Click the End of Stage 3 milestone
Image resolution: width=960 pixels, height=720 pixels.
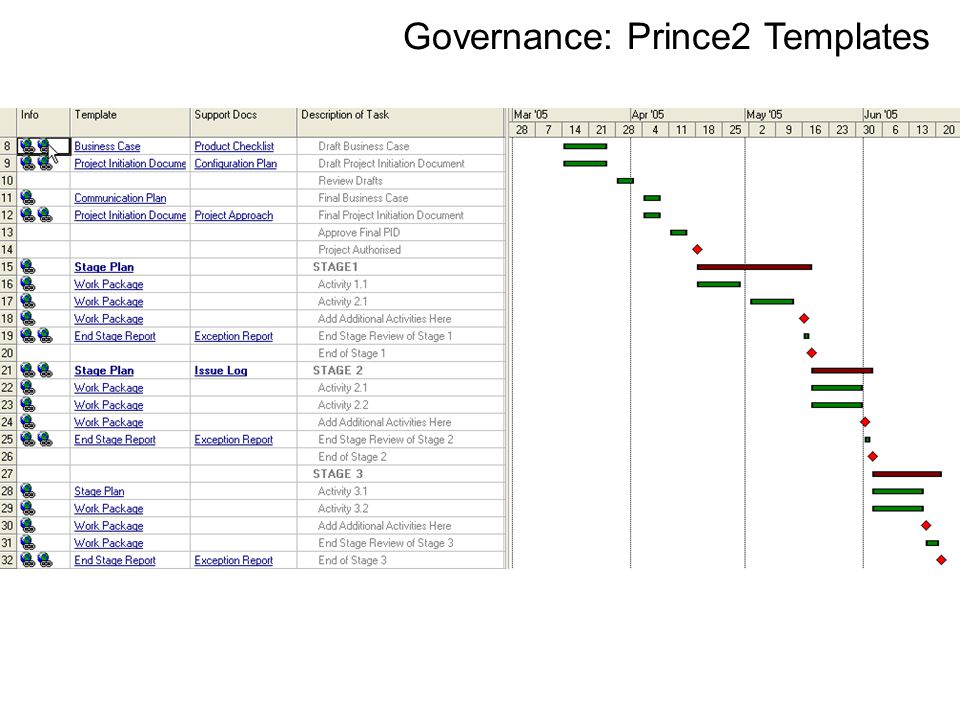(942, 560)
